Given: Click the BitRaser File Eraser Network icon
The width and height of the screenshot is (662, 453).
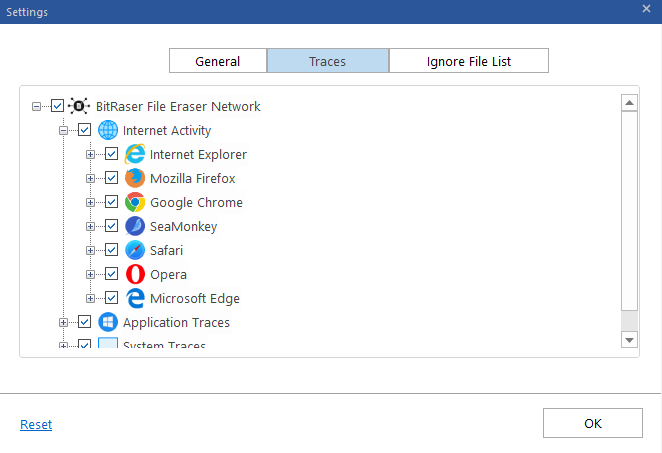Looking at the screenshot, I should [79, 106].
